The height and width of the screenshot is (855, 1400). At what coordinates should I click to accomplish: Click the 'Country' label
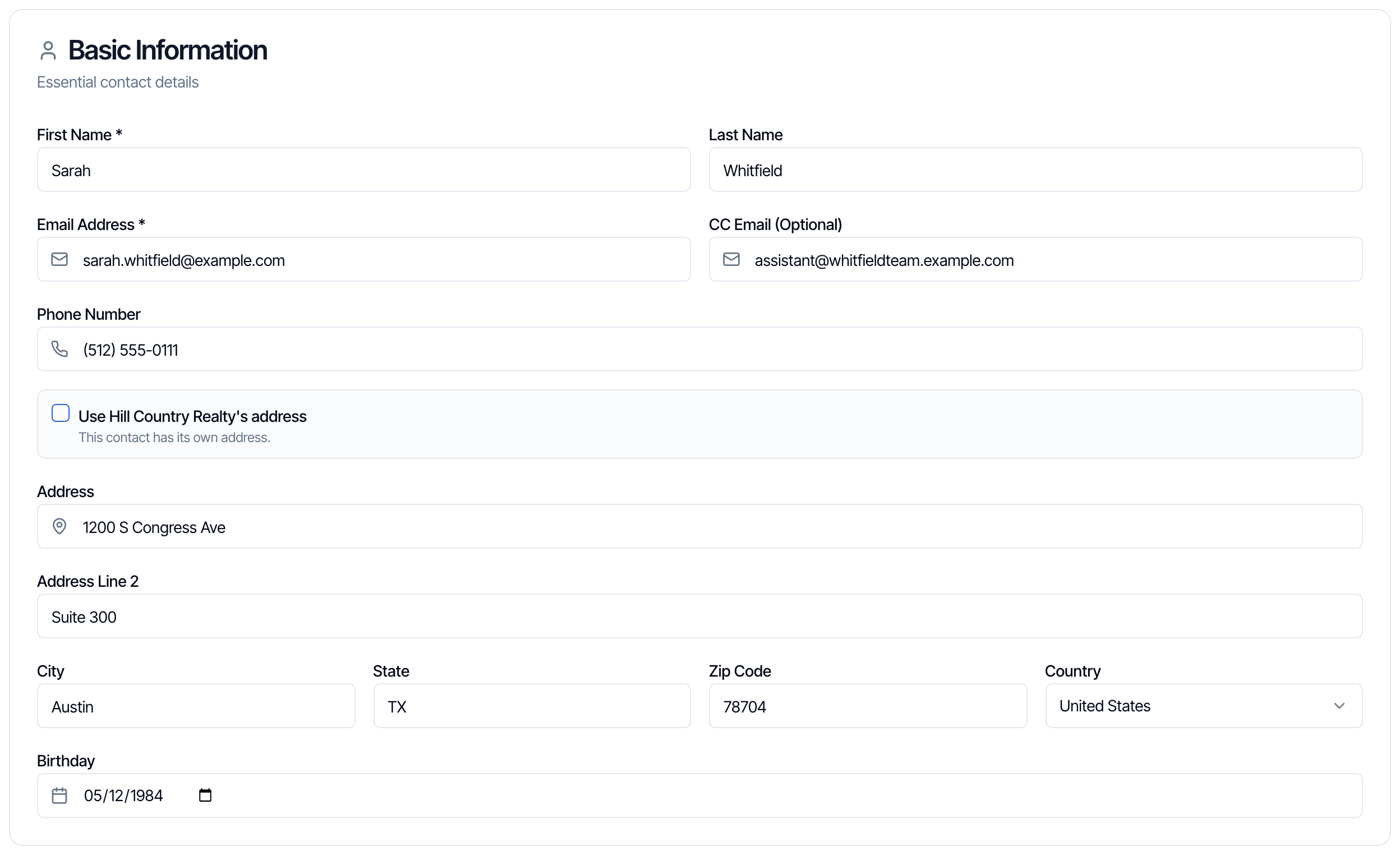click(1073, 672)
